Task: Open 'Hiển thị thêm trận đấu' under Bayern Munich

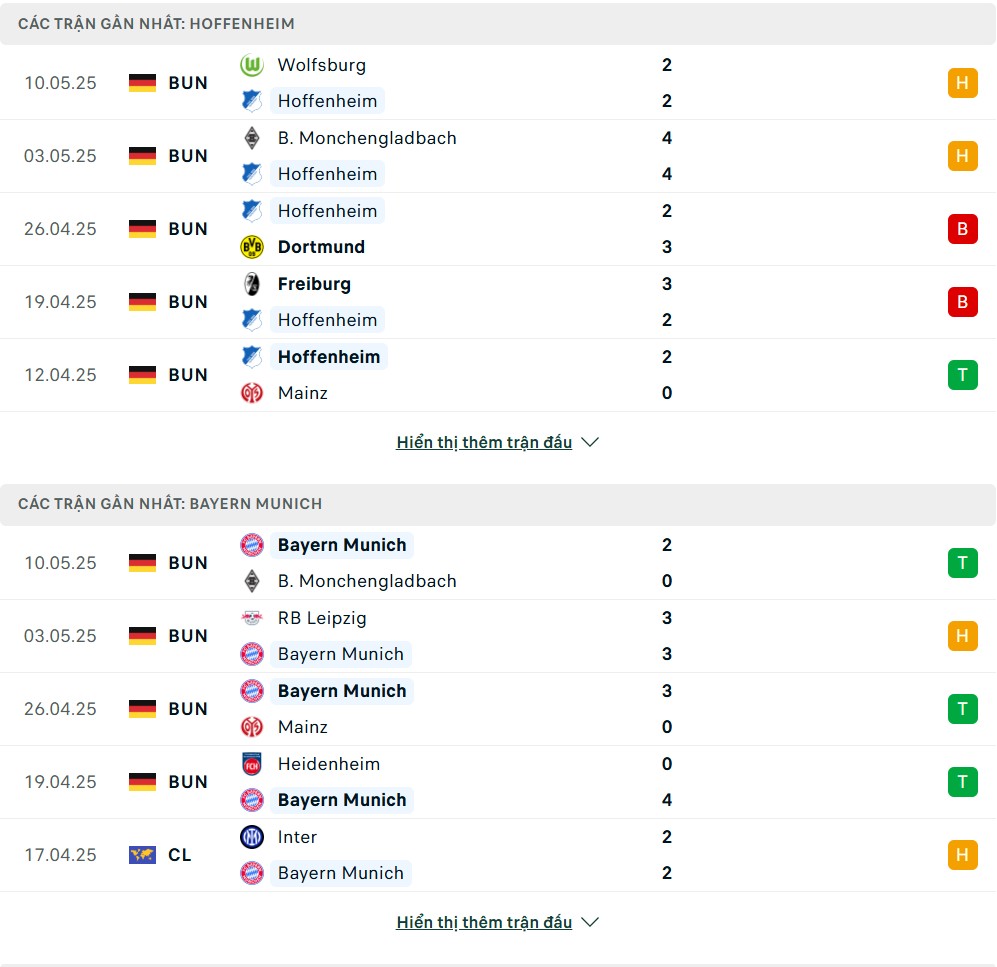Action: [484, 922]
